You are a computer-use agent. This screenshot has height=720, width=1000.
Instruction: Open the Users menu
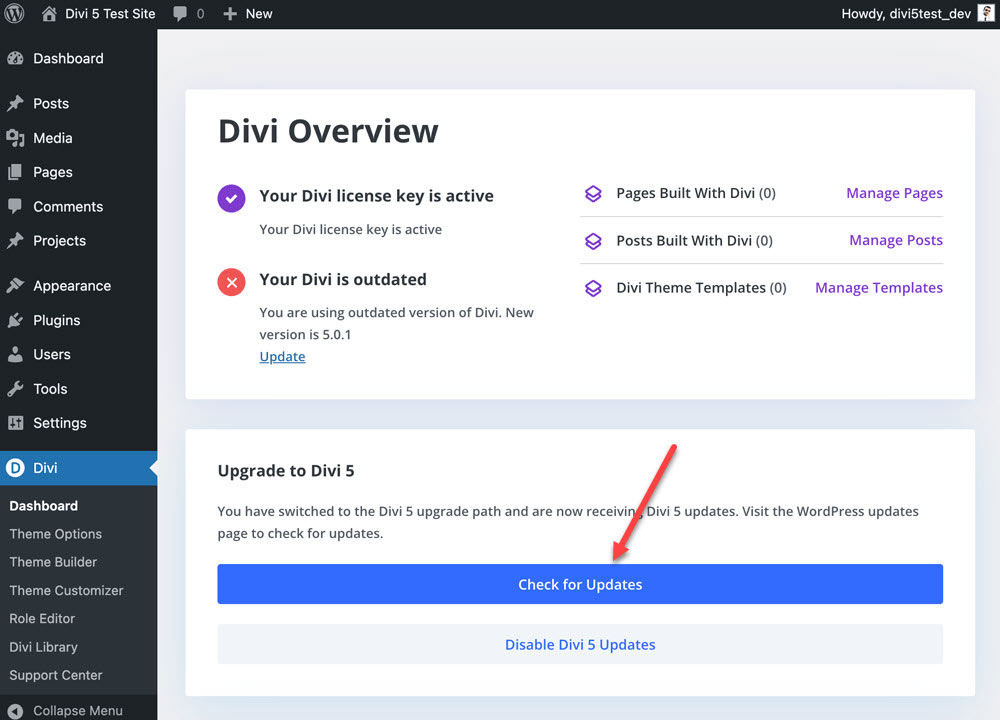click(78, 355)
